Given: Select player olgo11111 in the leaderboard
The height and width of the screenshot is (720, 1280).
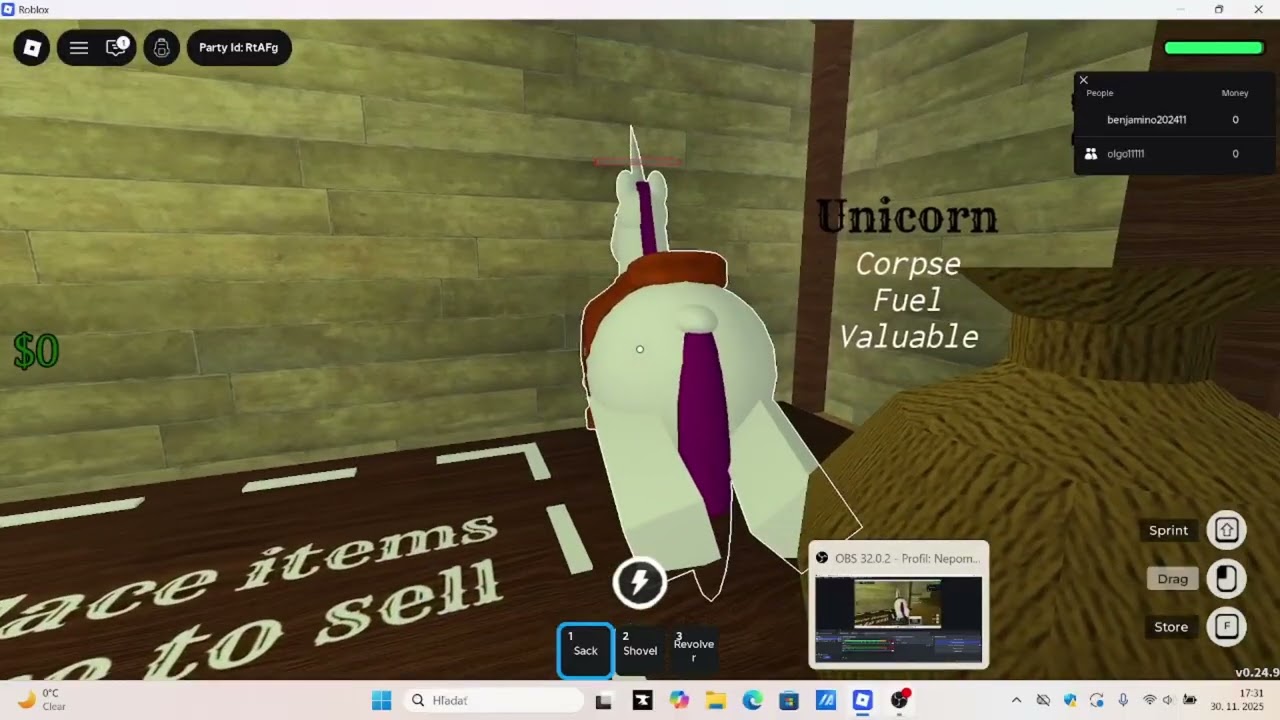Looking at the screenshot, I should pyautogui.click(x=1126, y=154).
